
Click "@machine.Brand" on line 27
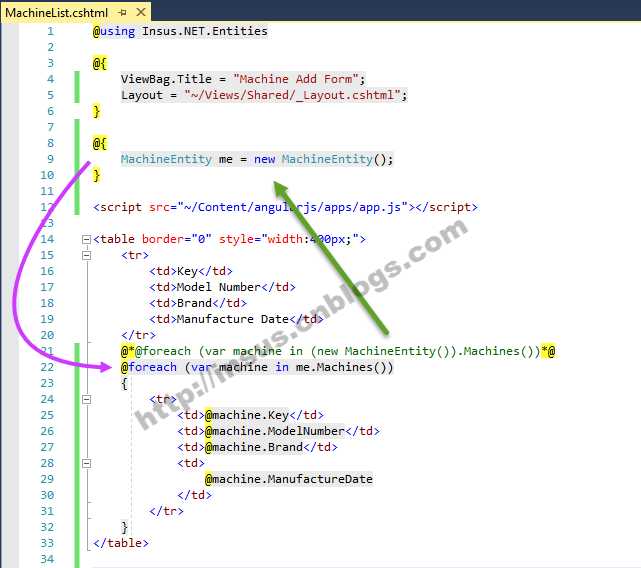point(254,447)
